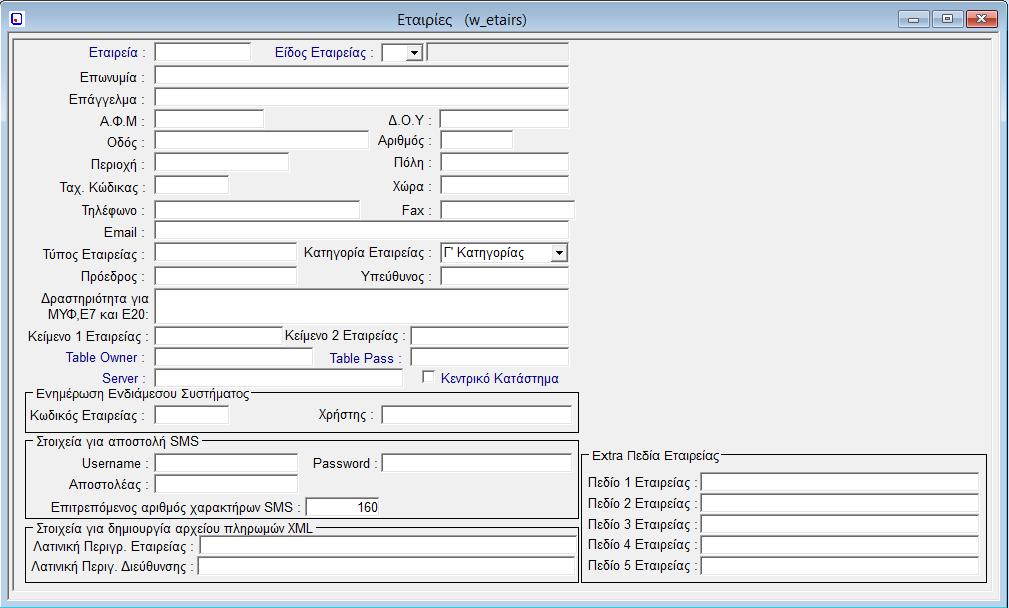Click the application icon in the title bar
The width and height of the screenshot is (1009, 608).
tap(17, 19)
